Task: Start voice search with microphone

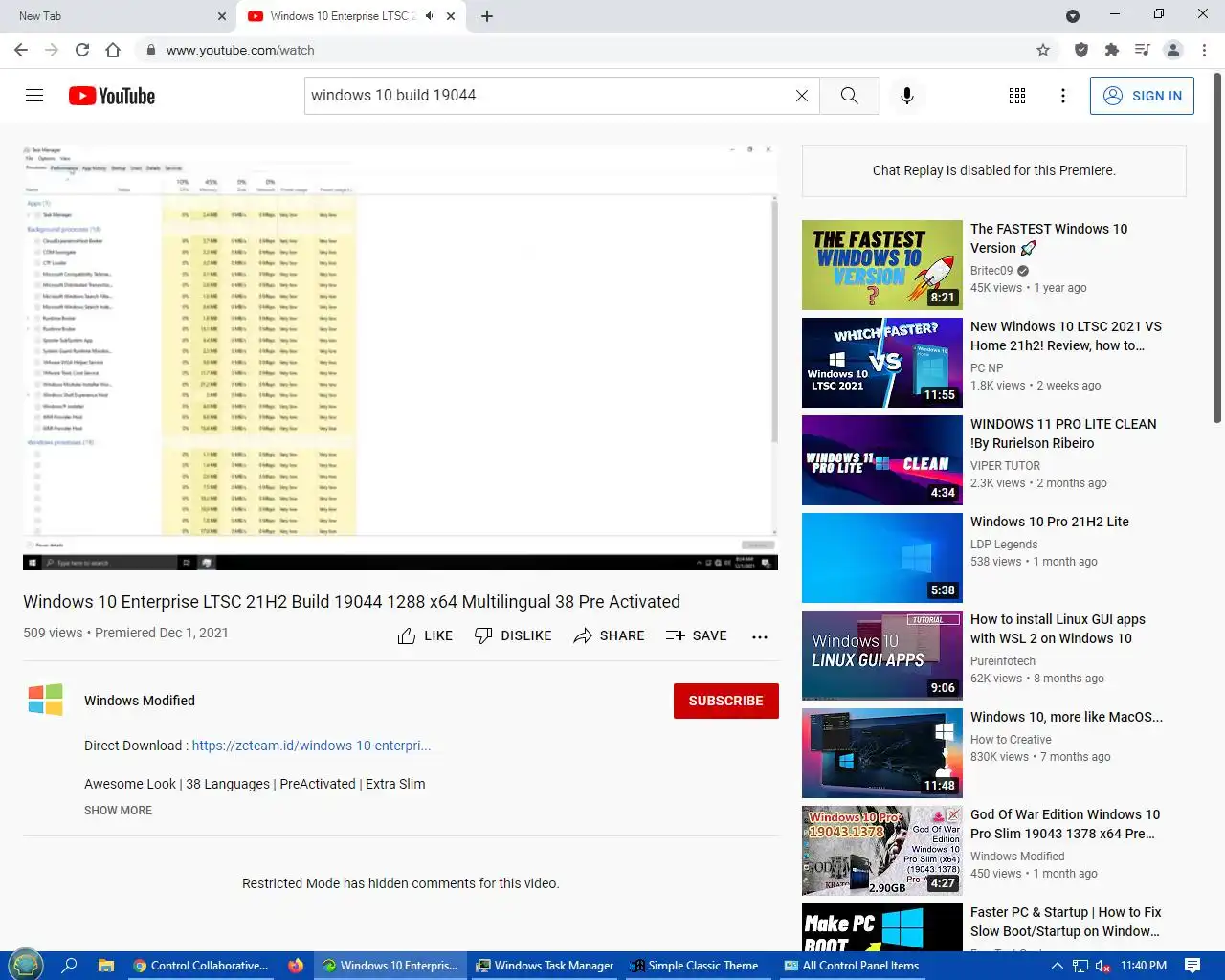Action: pyautogui.click(x=907, y=96)
